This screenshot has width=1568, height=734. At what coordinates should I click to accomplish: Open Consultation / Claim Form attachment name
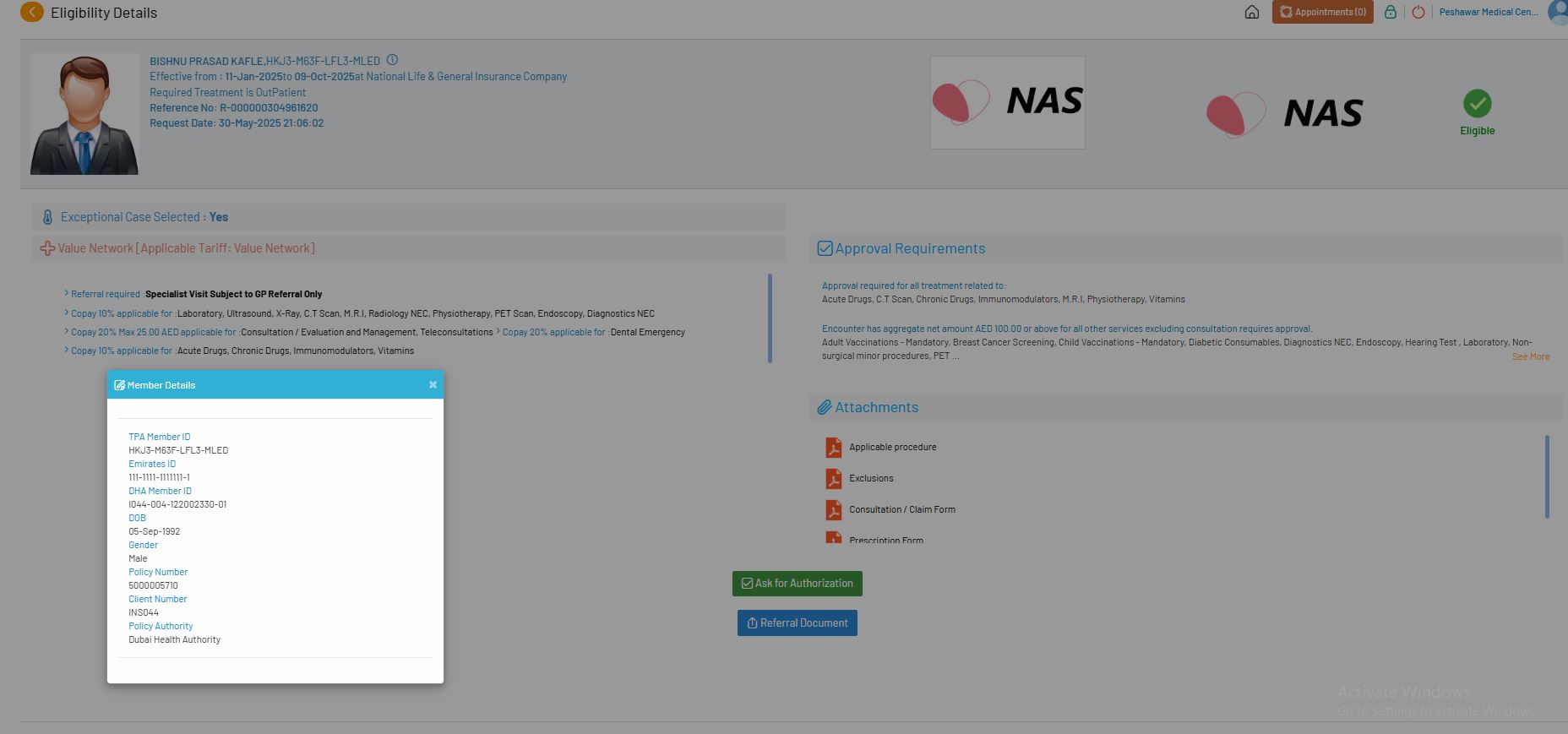[902, 509]
